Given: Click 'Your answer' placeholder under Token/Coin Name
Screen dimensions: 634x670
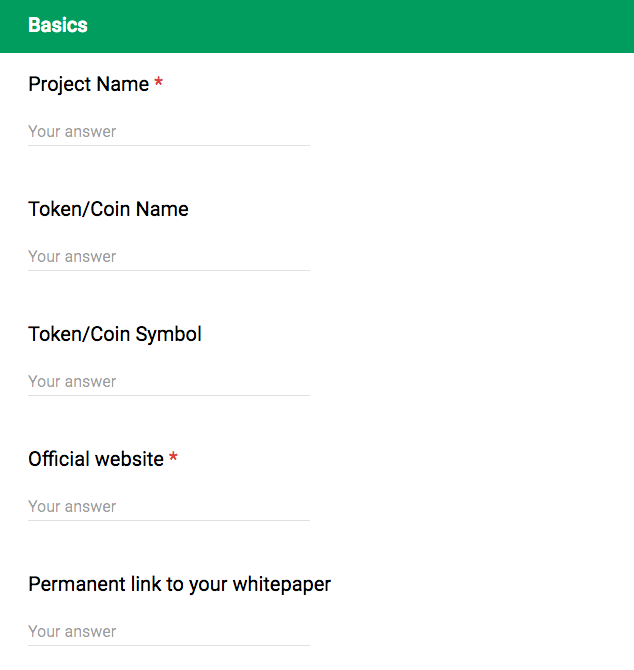Looking at the screenshot, I should pyautogui.click(x=72, y=257).
